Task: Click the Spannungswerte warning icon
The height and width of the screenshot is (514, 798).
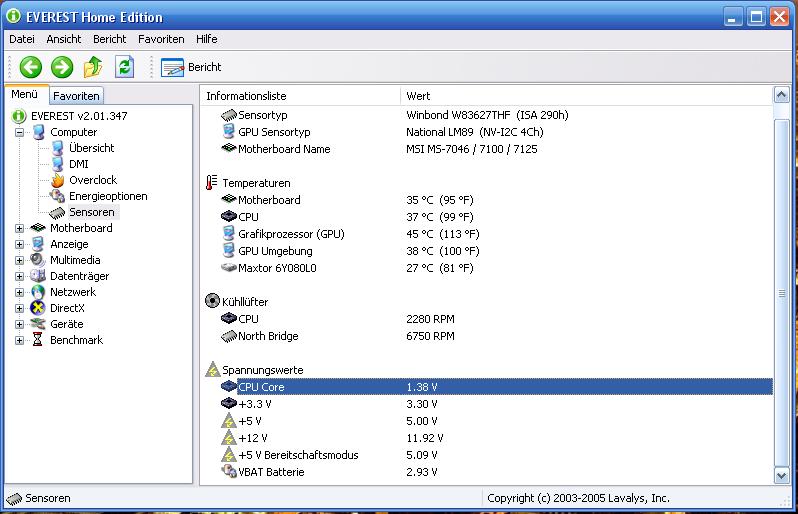Action: click(x=212, y=369)
